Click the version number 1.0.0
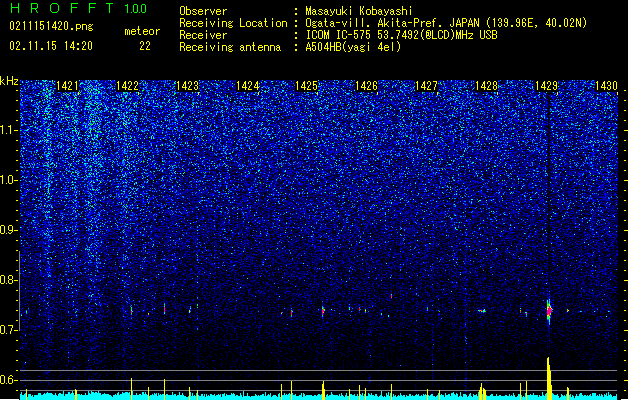This screenshot has height=400, width=629. (135, 8)
